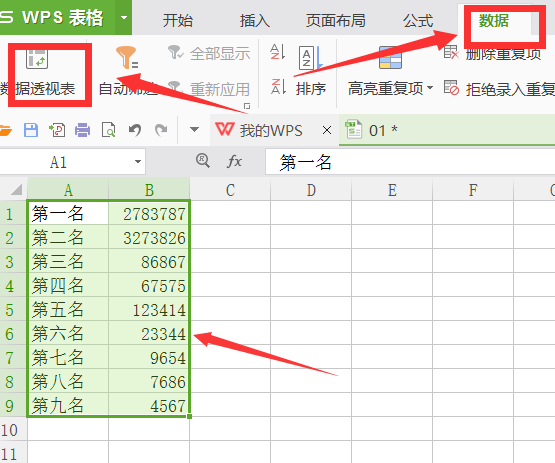Click the selection fill handle below 4567
Image resolution: width=555 pixels, height=463 pixels.
[190, 417]
